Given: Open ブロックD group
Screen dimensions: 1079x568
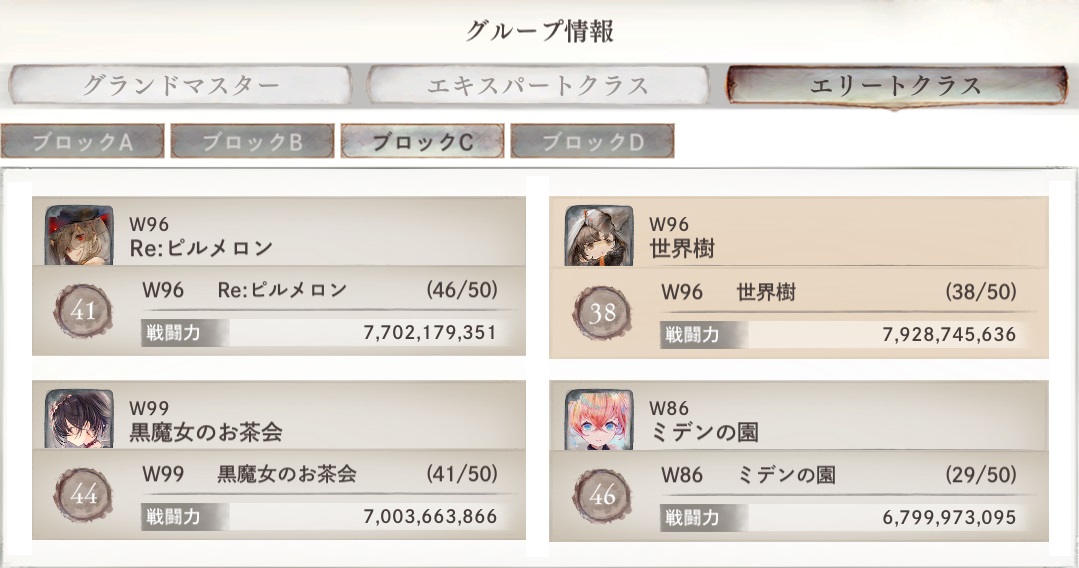Looking at the screenshot, I should [592, 142].
